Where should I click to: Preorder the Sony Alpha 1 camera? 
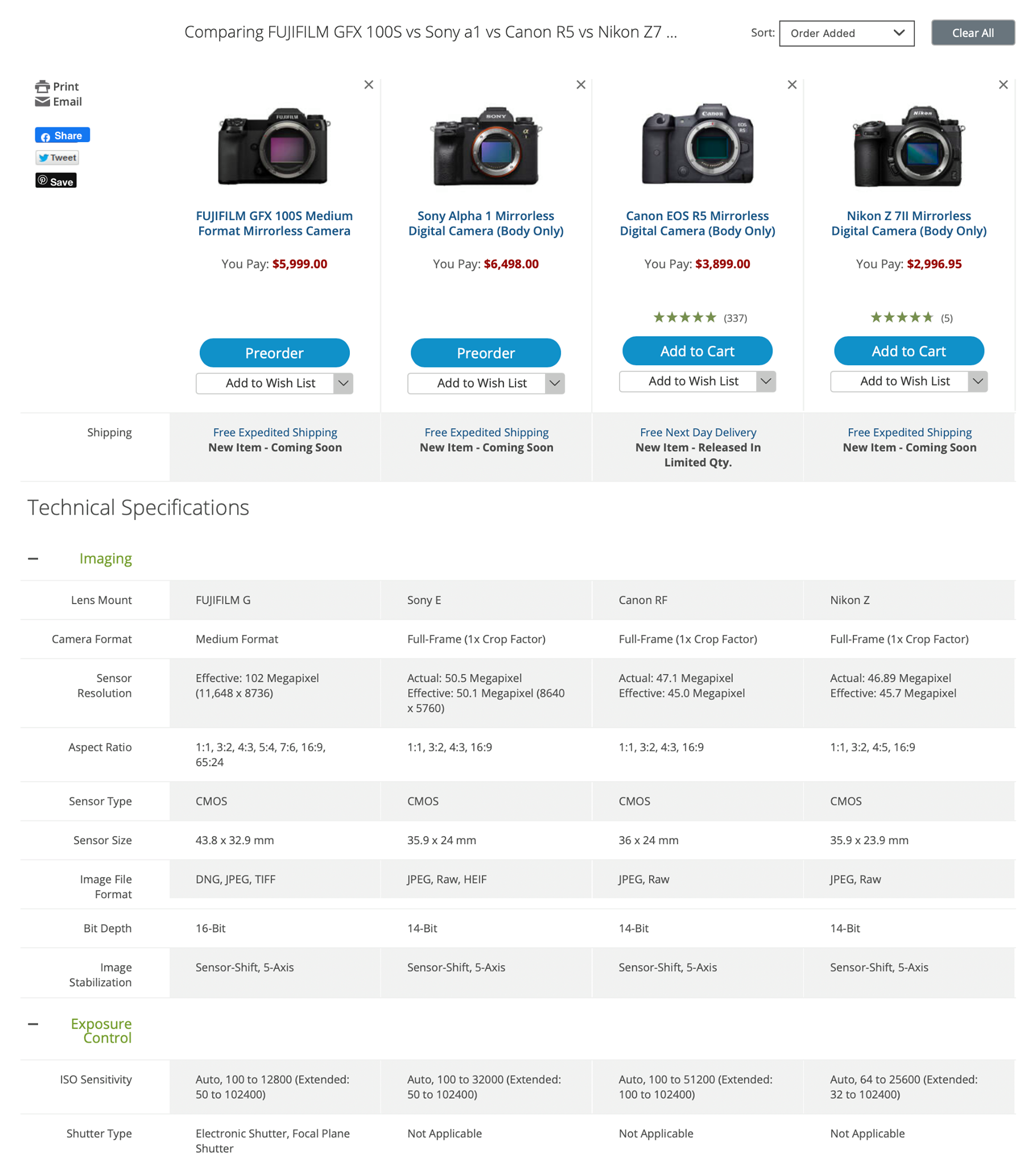[x=486, y=353]
